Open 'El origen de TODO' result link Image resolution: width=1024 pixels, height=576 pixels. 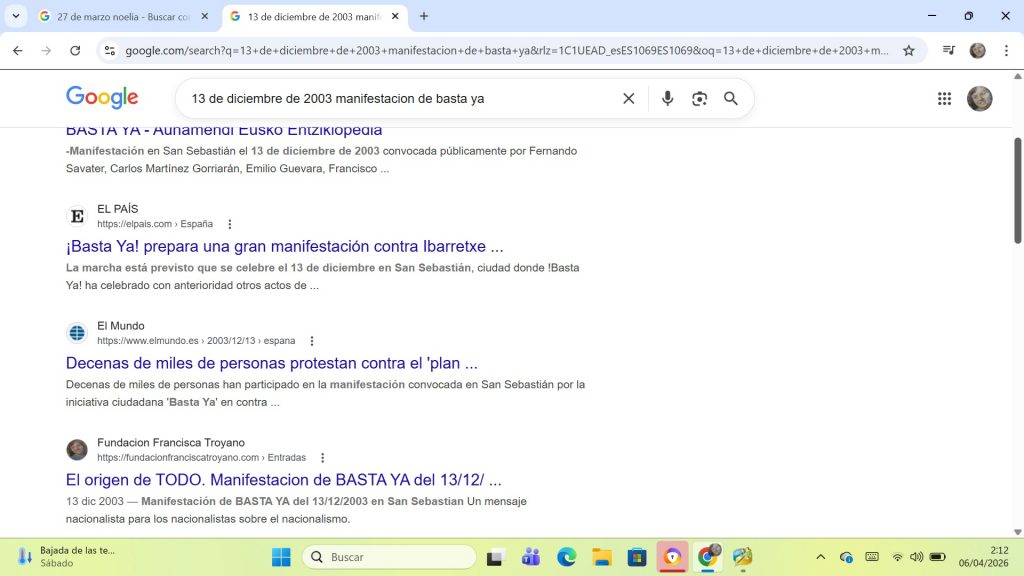pyautogui.click(x=283, y=480)
